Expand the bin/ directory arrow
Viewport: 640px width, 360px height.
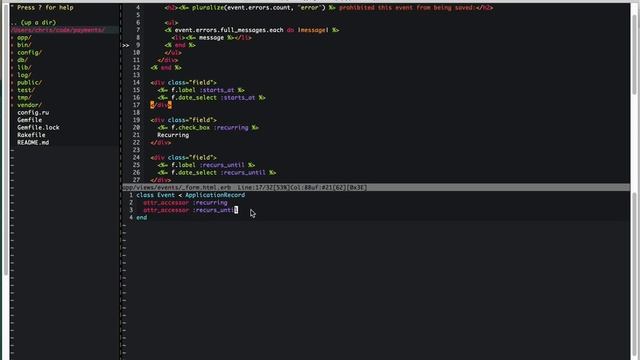[12, 45]
